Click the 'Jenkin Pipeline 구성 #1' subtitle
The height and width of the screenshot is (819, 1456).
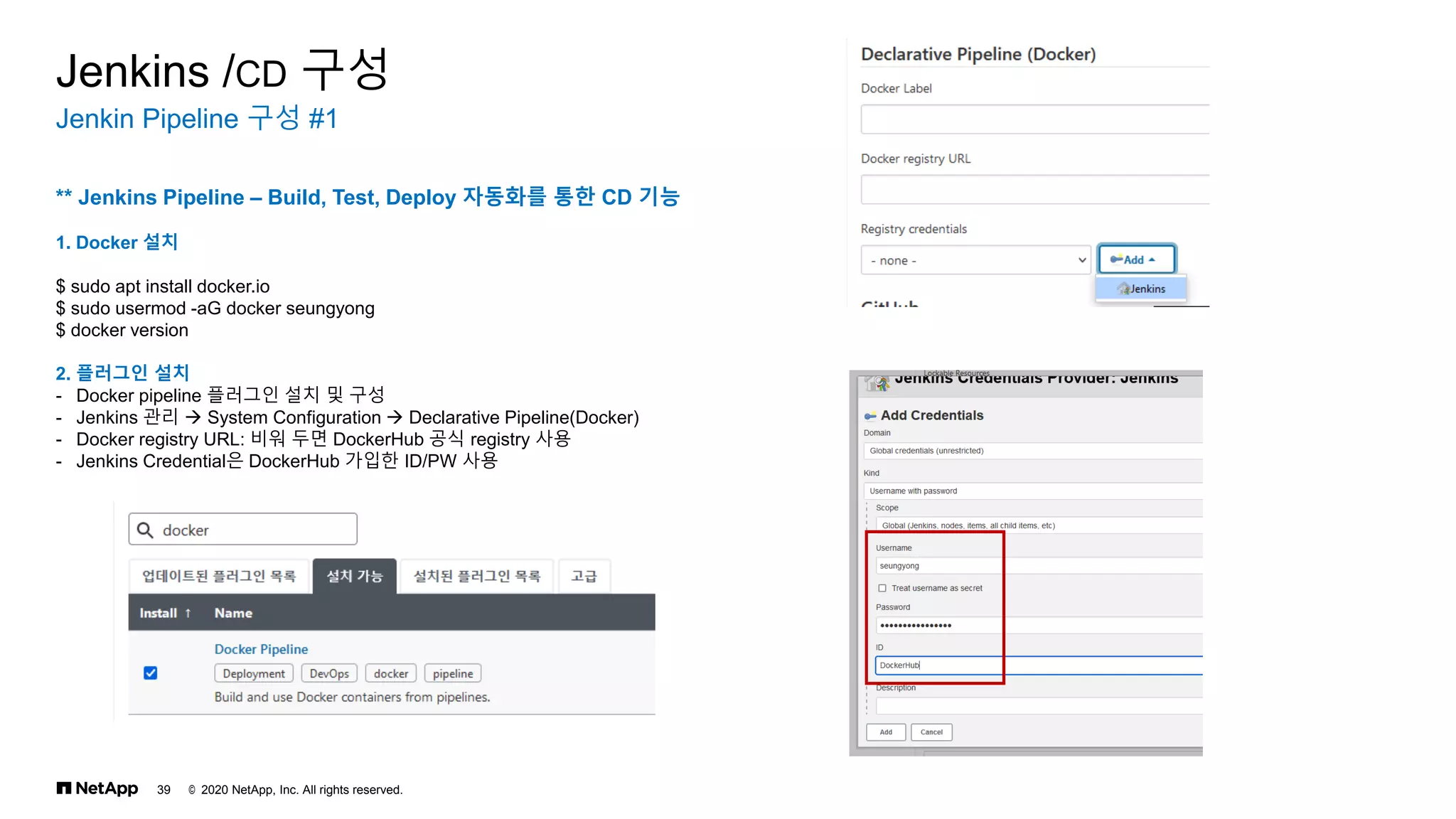coord(196,118)
